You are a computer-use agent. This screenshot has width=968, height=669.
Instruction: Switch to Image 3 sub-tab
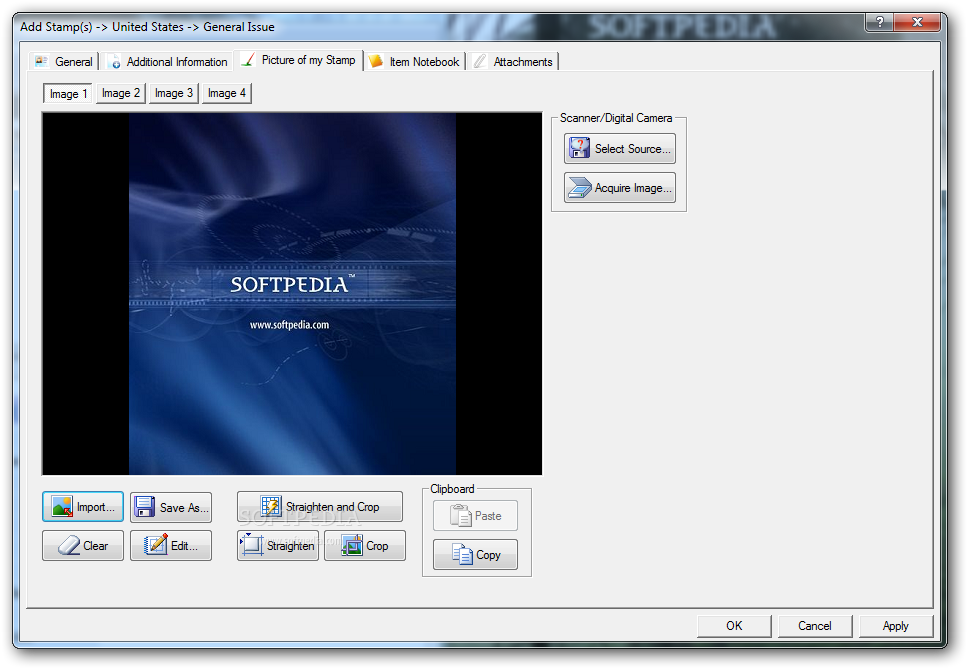point(173,93)
